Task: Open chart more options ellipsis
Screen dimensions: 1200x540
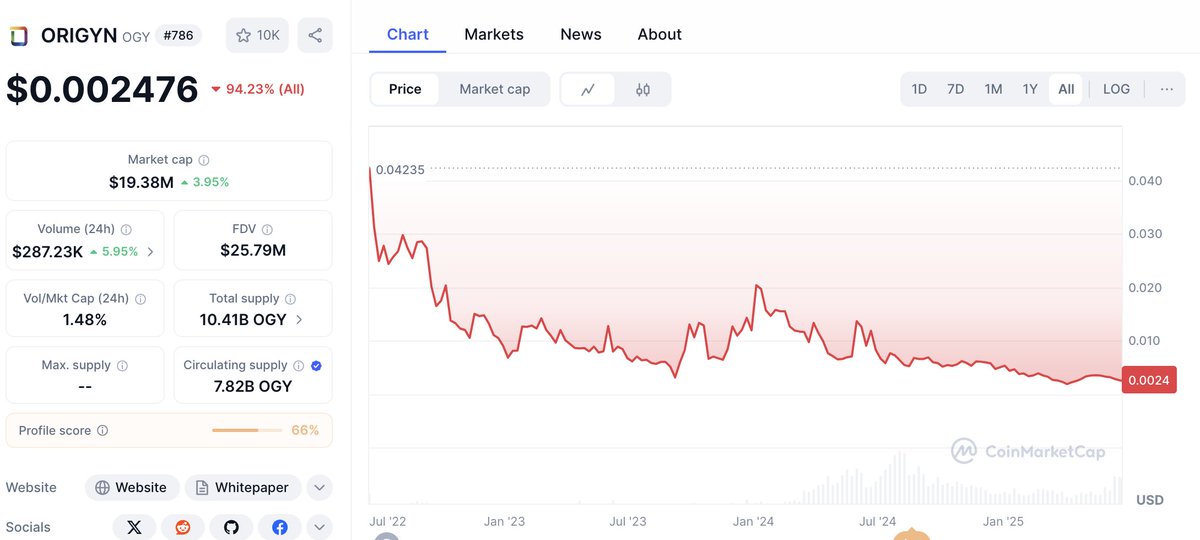Action: point(1167,89)
